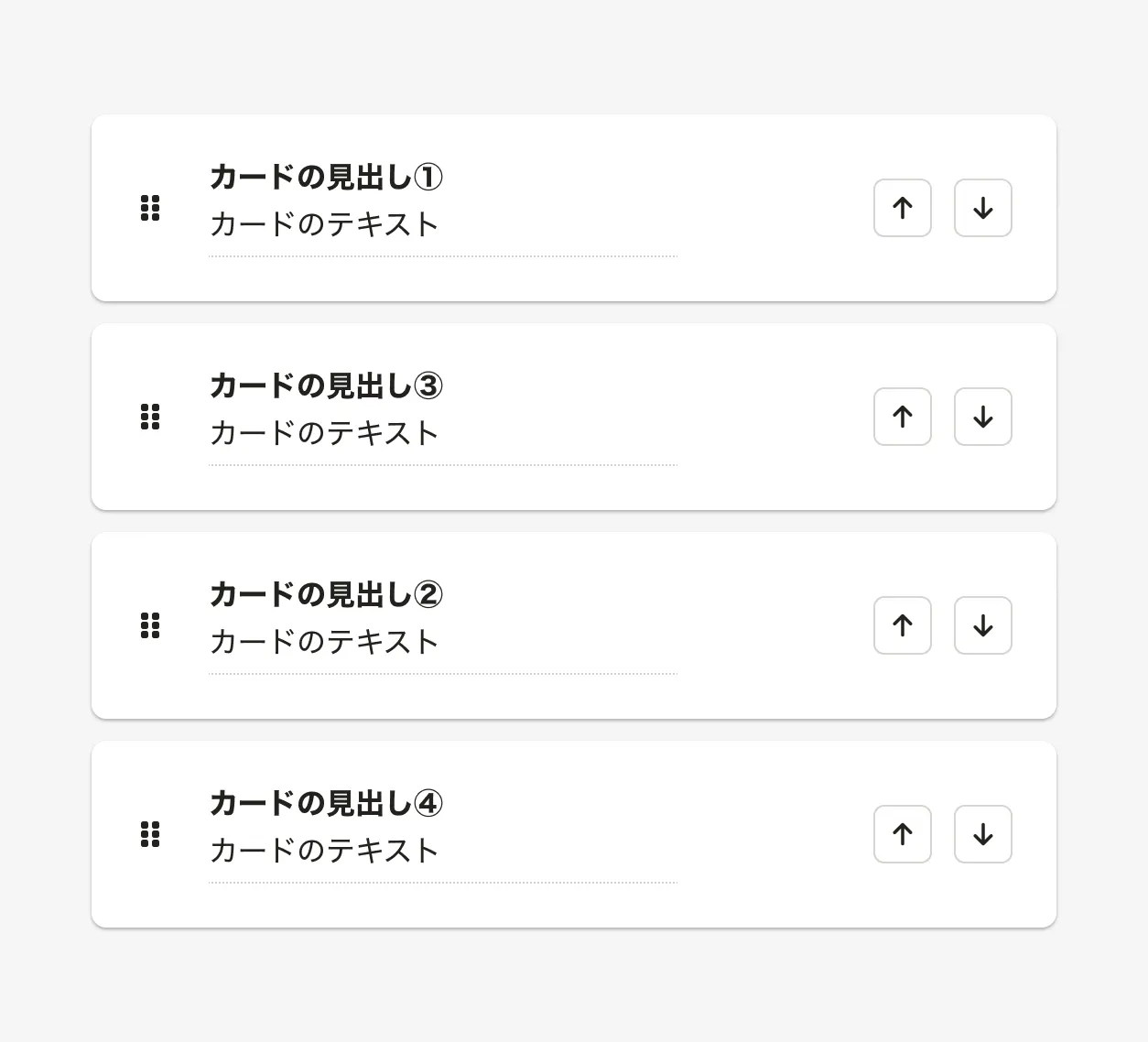Click the heading カードの見出し②
The width and height of the screenshot is (1148, 1042).
pos(326,594)
